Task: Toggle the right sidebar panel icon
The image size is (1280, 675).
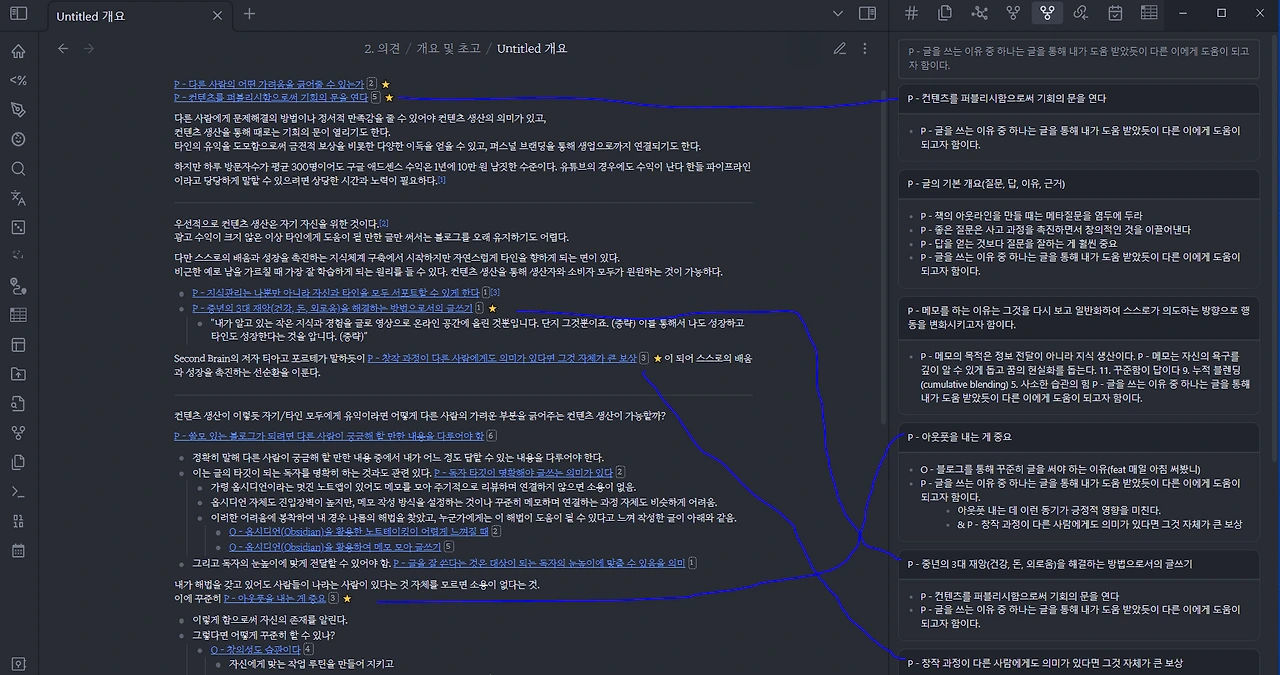Action: (x=868, y=14)
